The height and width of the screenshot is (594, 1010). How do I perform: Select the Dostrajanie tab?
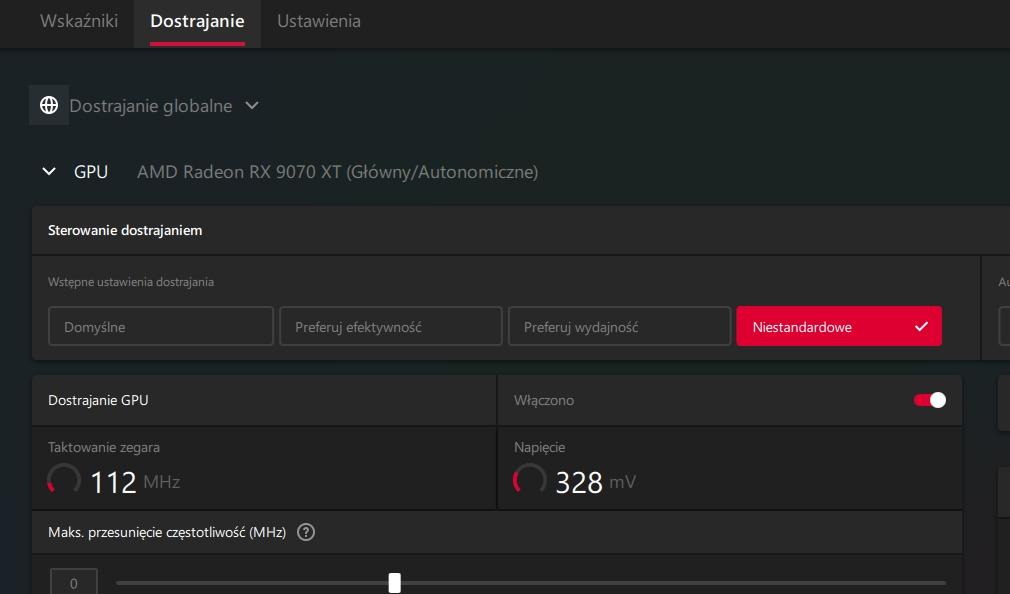[x=197, y=21]
